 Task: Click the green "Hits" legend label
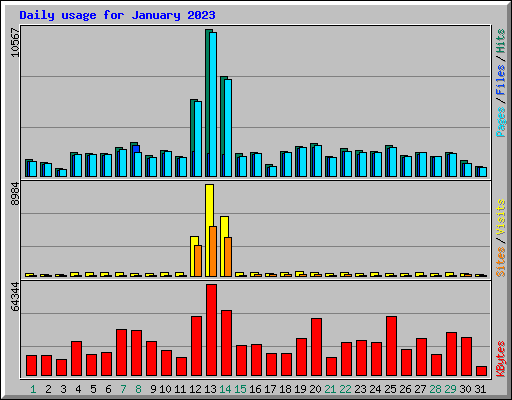tap(500, 41)
